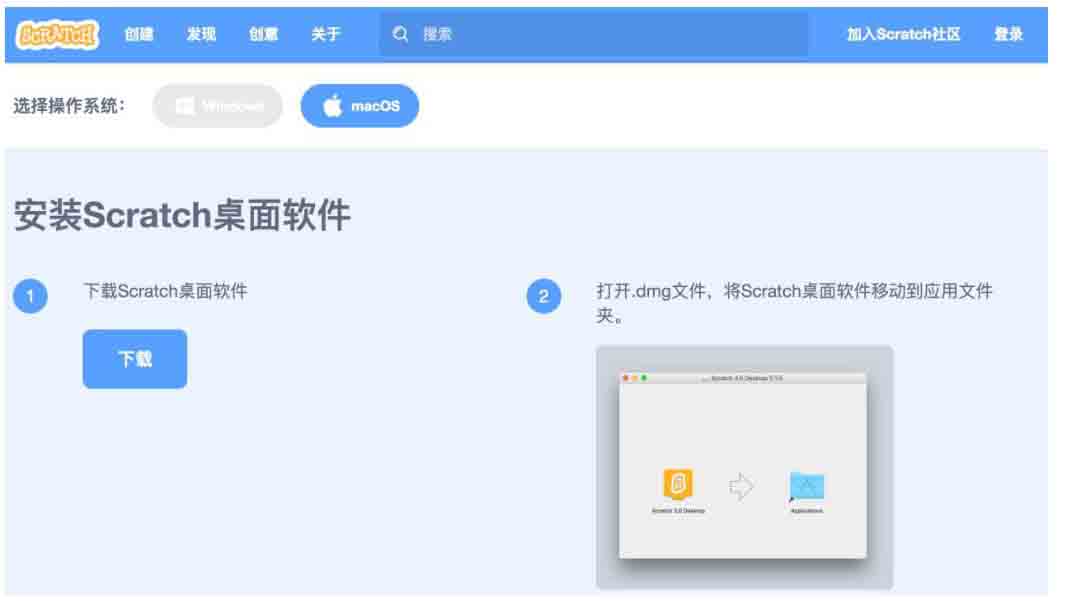The image size is (1066, 601).
Task: Go to the 发现 (Explore) page
Action: point(201,34)
